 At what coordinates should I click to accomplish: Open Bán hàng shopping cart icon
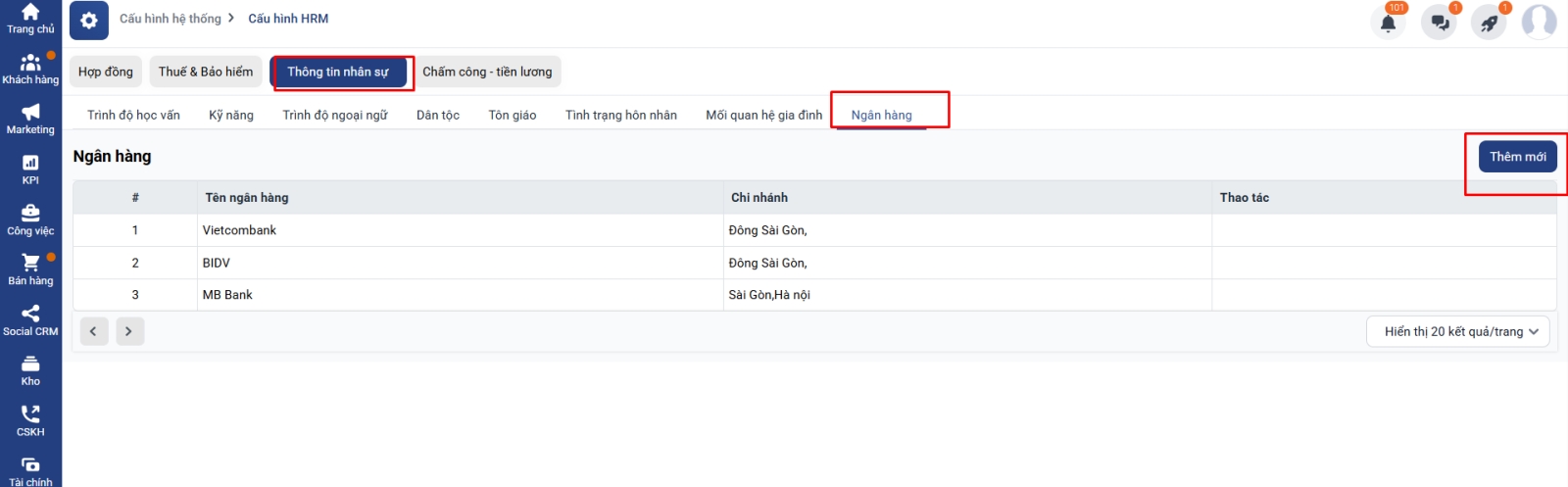tap(30, 265)
